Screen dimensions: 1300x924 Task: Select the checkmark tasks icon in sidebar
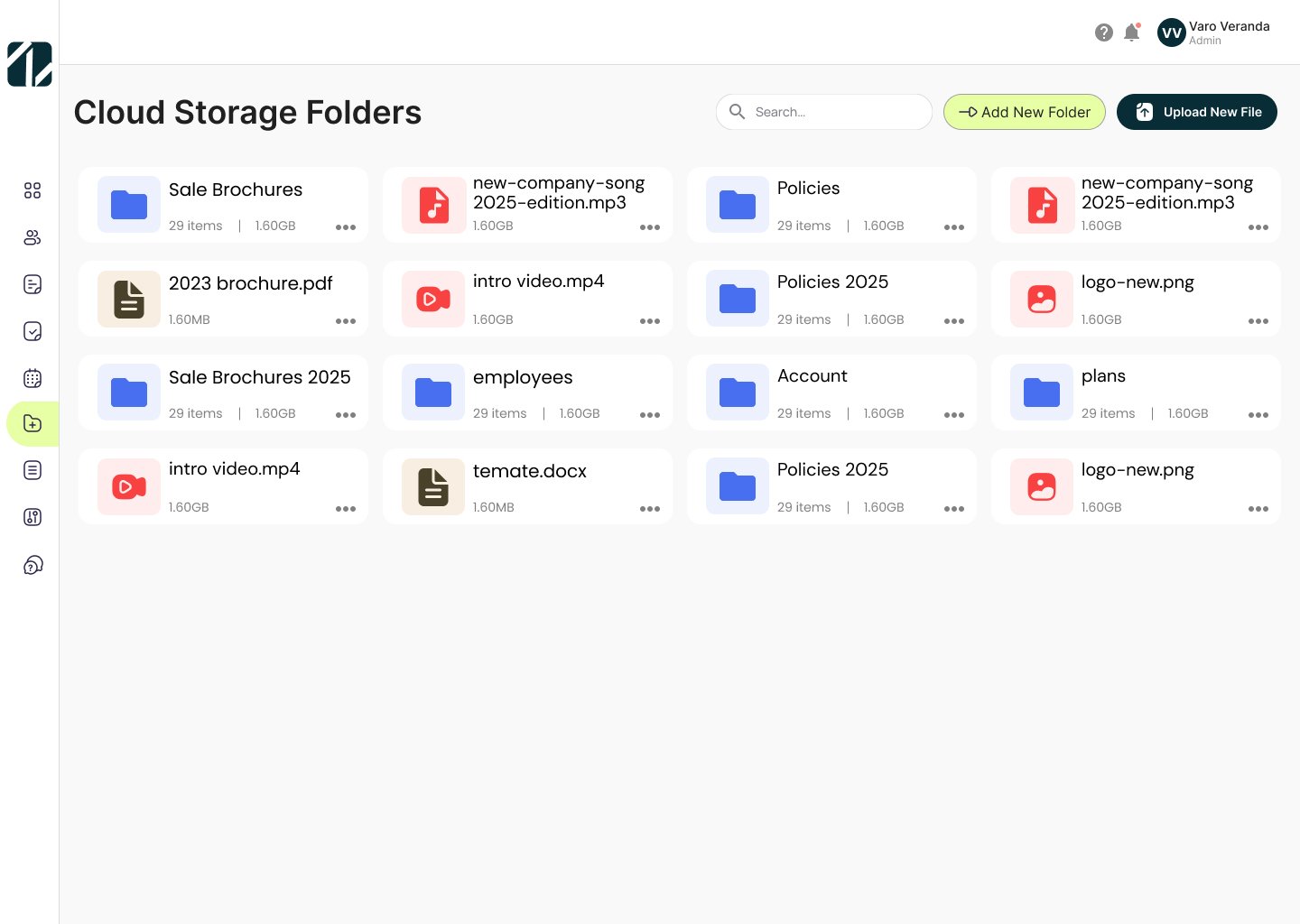[32, 331]
